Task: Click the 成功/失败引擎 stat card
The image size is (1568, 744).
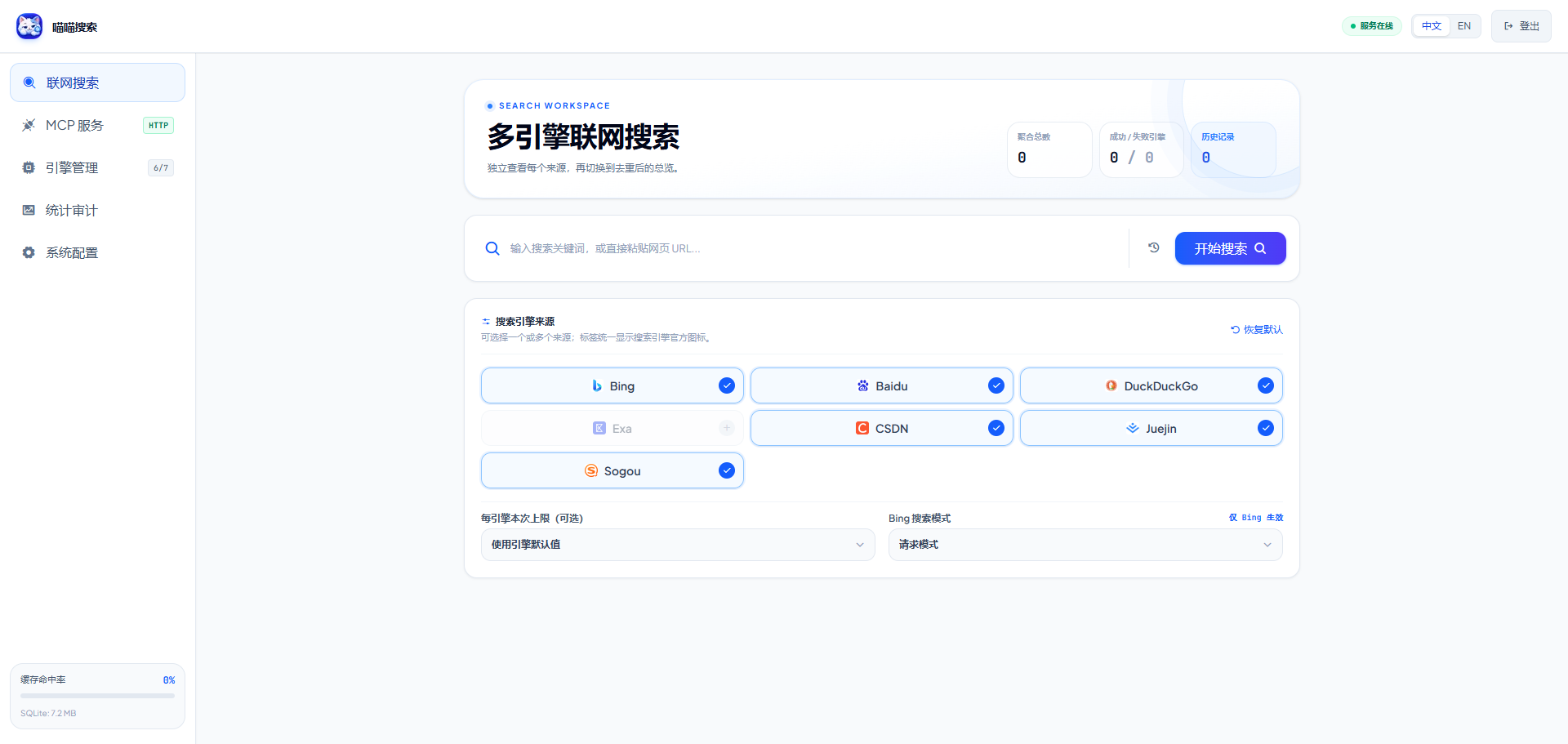Action: [1142, 149]
